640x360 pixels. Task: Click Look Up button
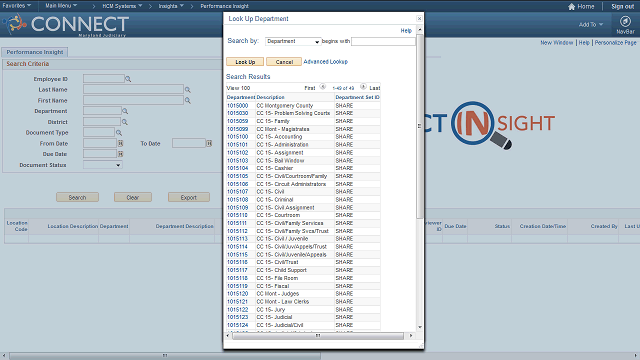245,62
